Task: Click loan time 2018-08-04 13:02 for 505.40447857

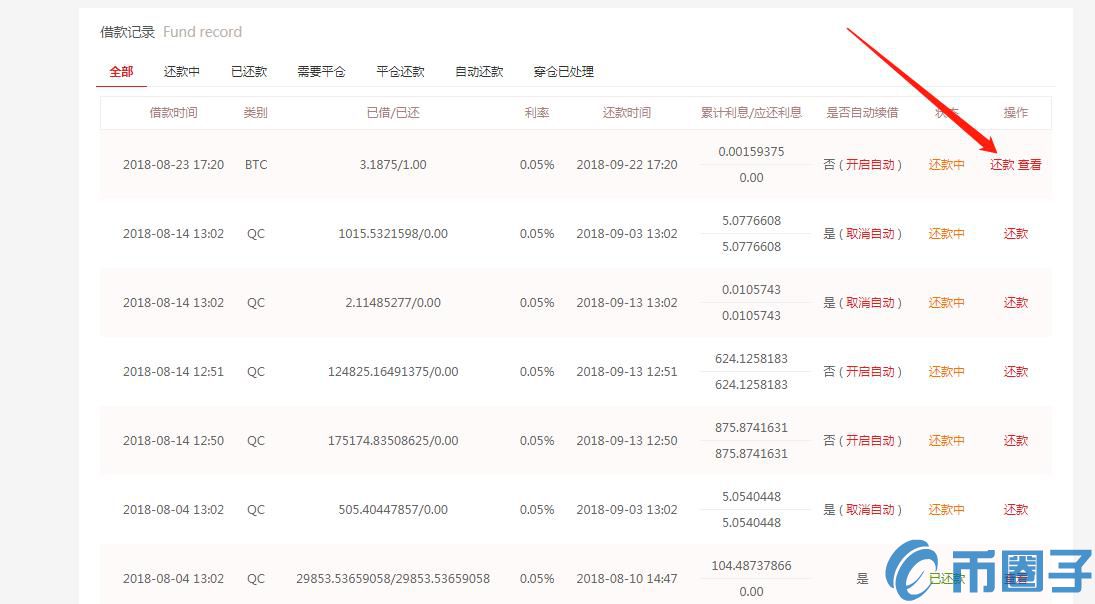Action: (173, 510)
